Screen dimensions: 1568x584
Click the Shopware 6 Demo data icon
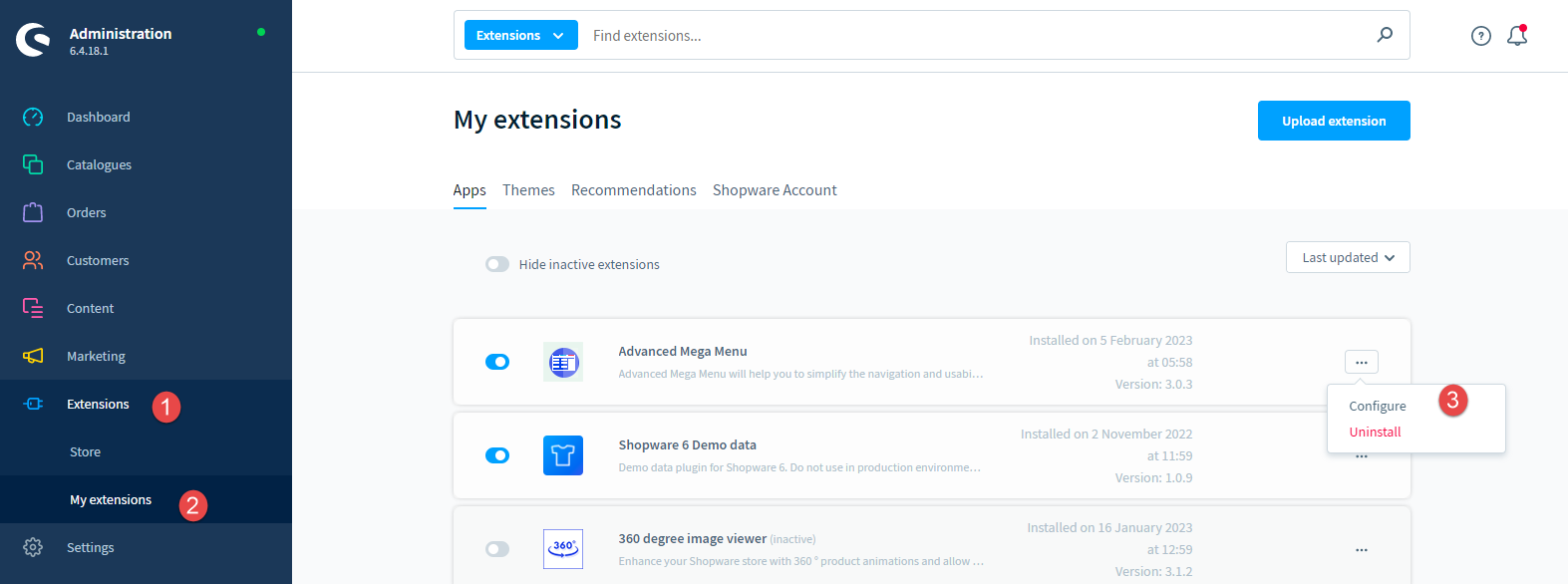(563, 455)
